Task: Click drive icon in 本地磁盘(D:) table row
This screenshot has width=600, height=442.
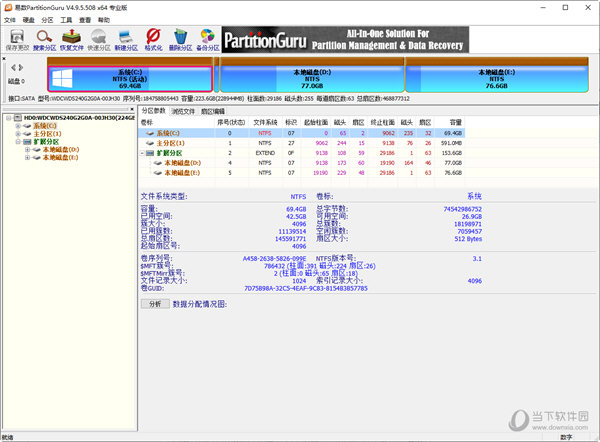Action: (x=158, y=163)
